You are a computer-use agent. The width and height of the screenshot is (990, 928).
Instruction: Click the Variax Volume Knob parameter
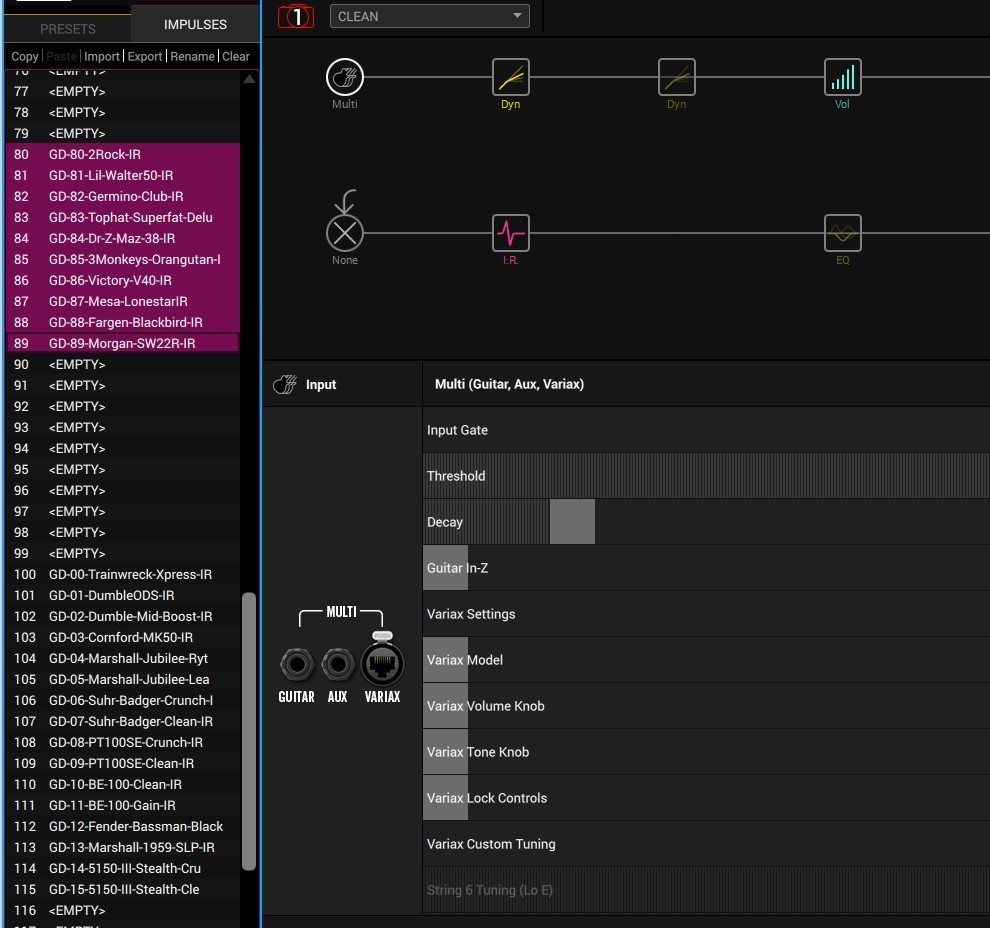coord(706,706)
